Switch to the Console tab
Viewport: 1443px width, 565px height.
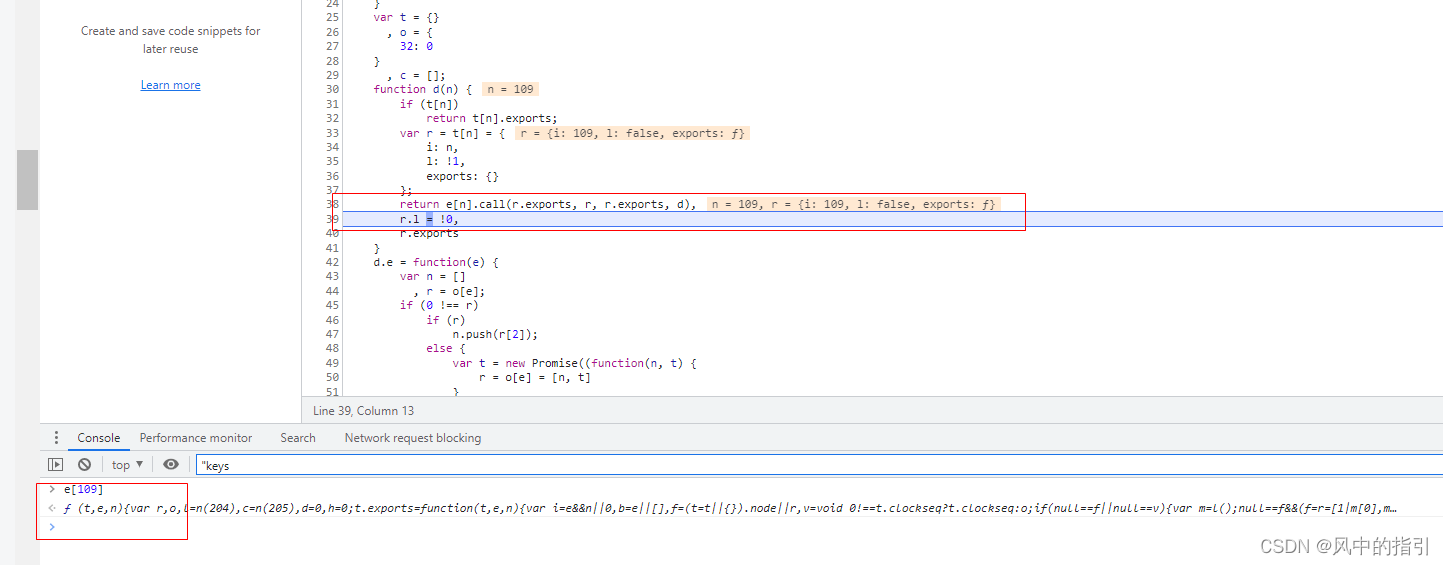point(99,438)
